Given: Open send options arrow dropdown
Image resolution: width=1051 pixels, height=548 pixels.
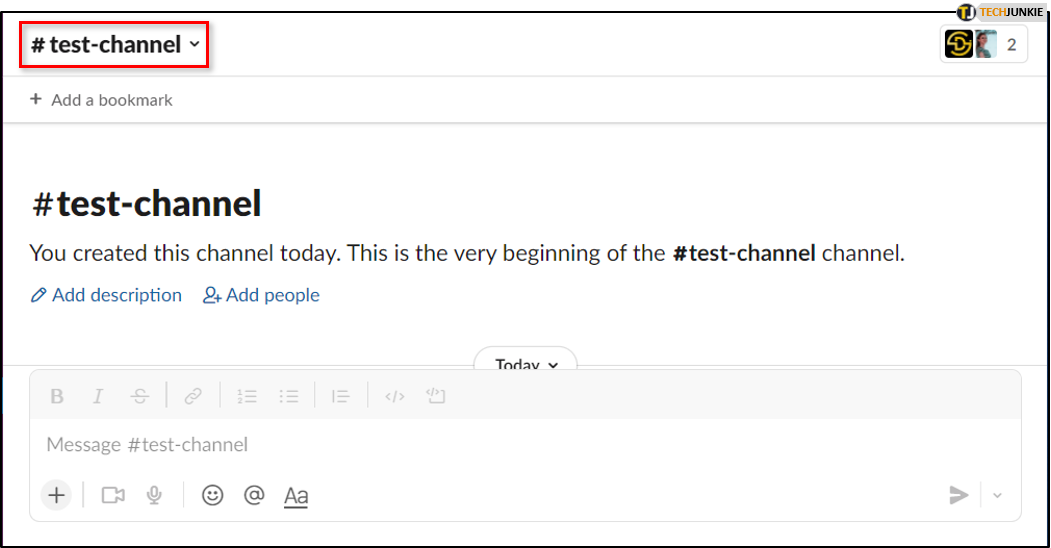Looking at the screenshot, I should [997, 495].
